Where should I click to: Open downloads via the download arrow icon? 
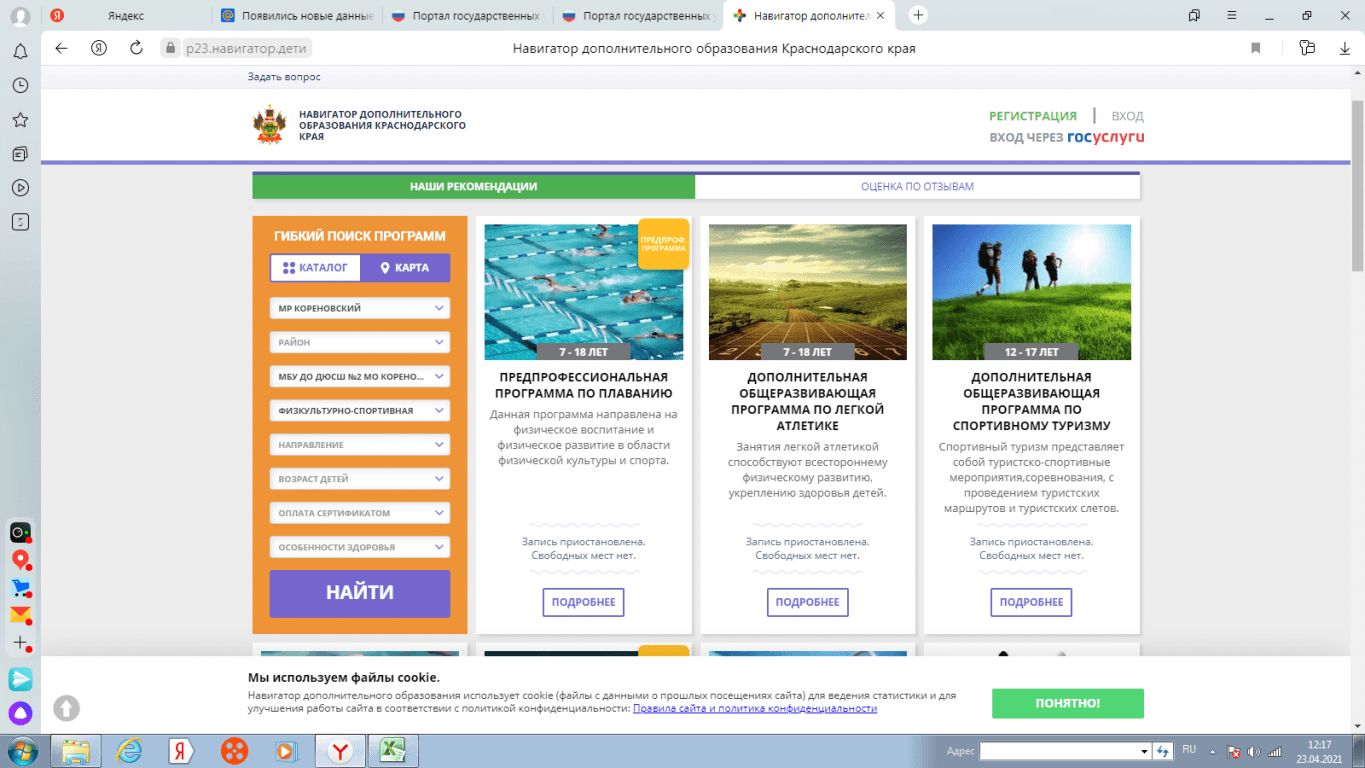(x=1344, y=48)
